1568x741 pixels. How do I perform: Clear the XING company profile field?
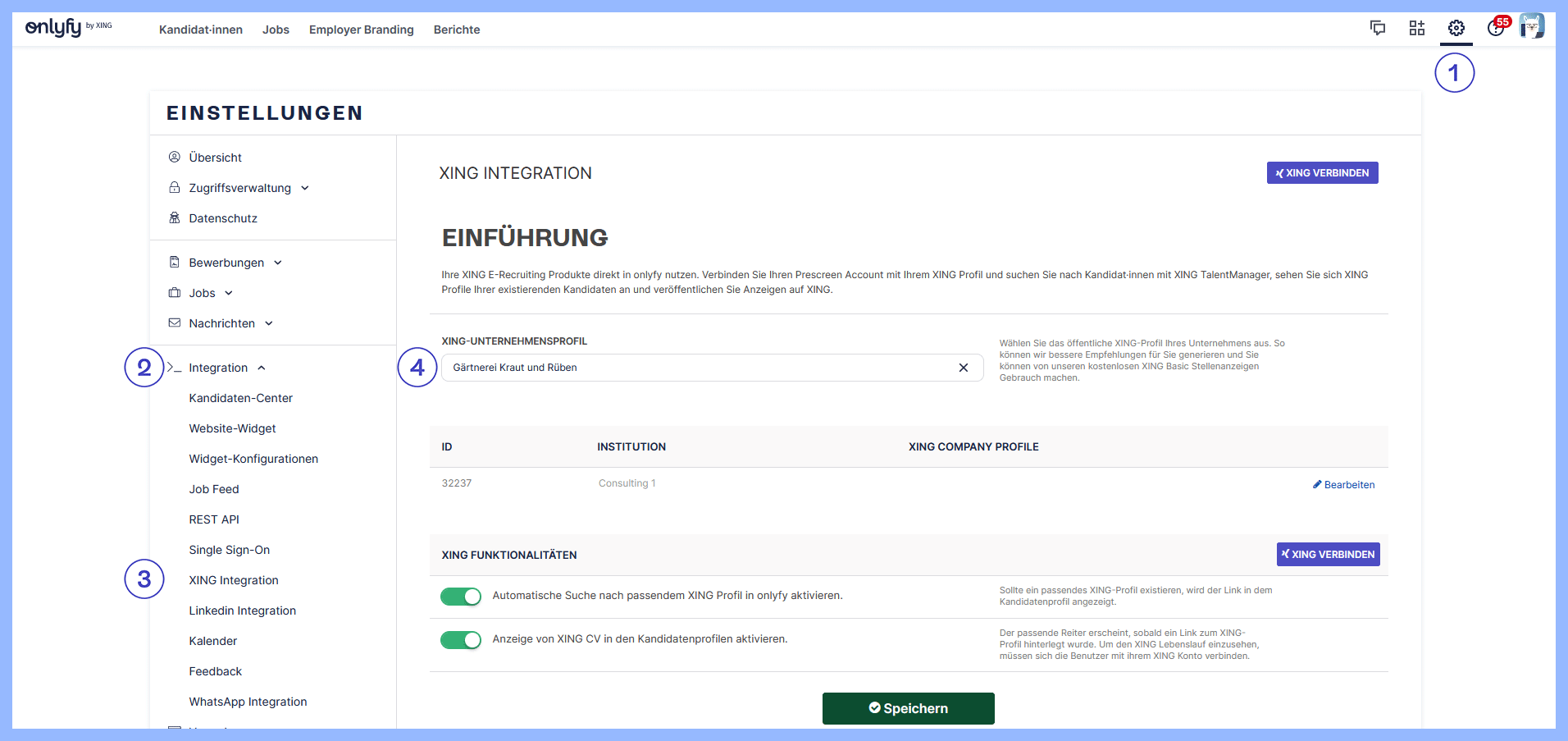point(964,368)
